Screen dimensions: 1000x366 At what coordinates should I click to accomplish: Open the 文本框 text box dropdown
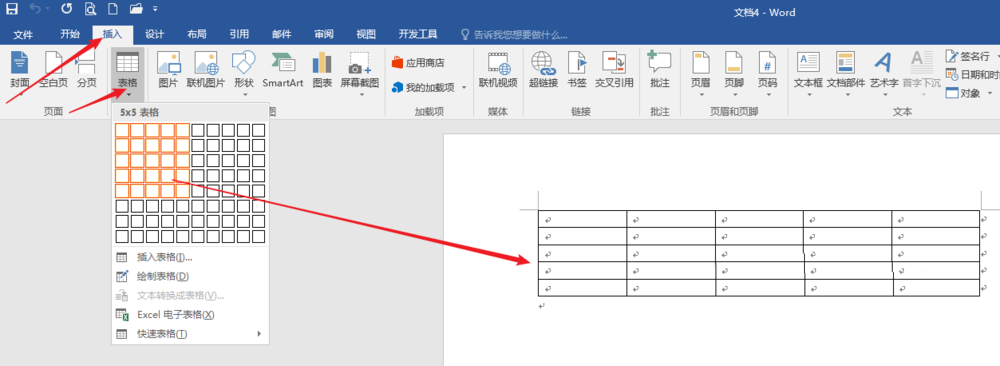pos(809,73)
